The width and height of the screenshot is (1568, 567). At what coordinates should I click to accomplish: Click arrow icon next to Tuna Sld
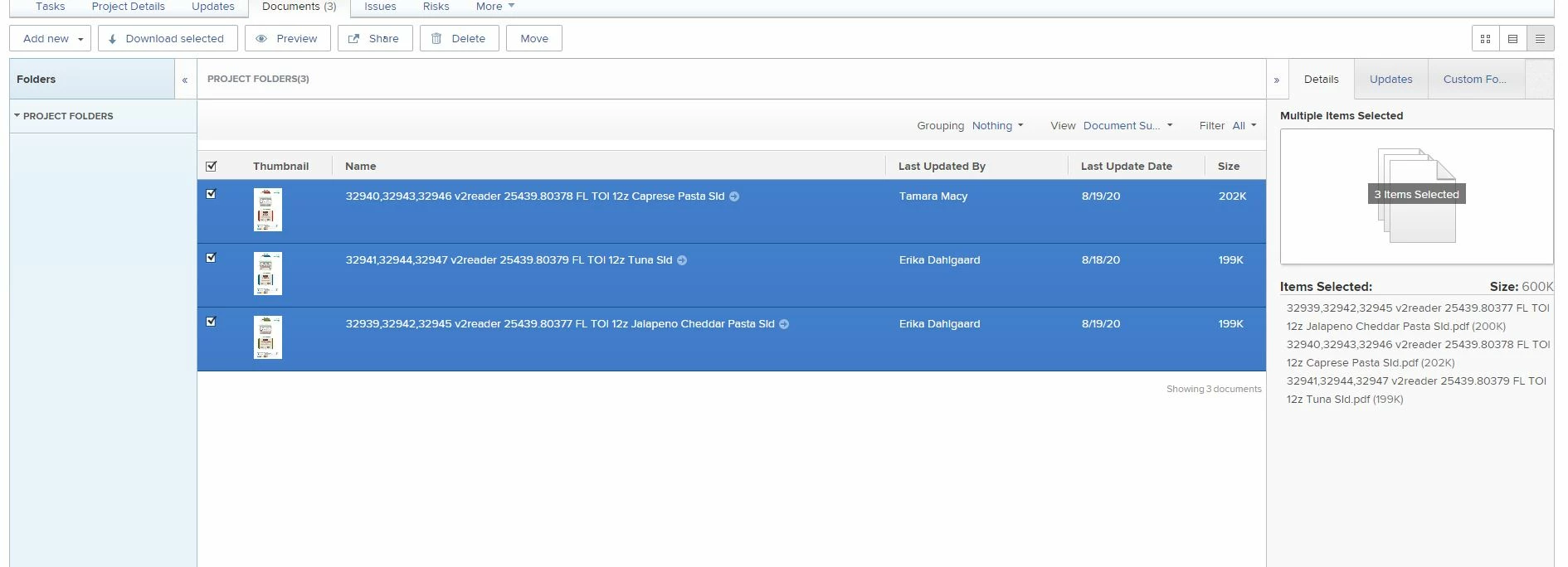click(682, 260)
